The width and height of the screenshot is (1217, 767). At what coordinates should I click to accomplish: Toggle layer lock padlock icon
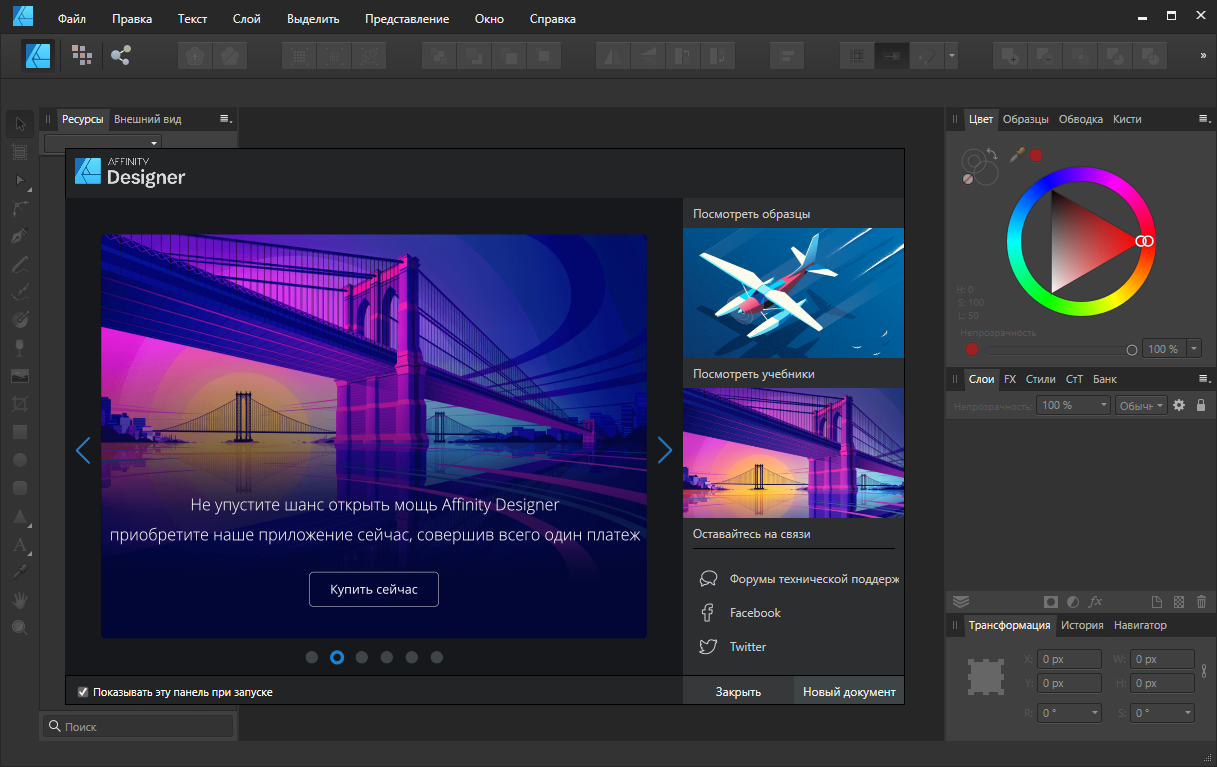[1201, 405]
